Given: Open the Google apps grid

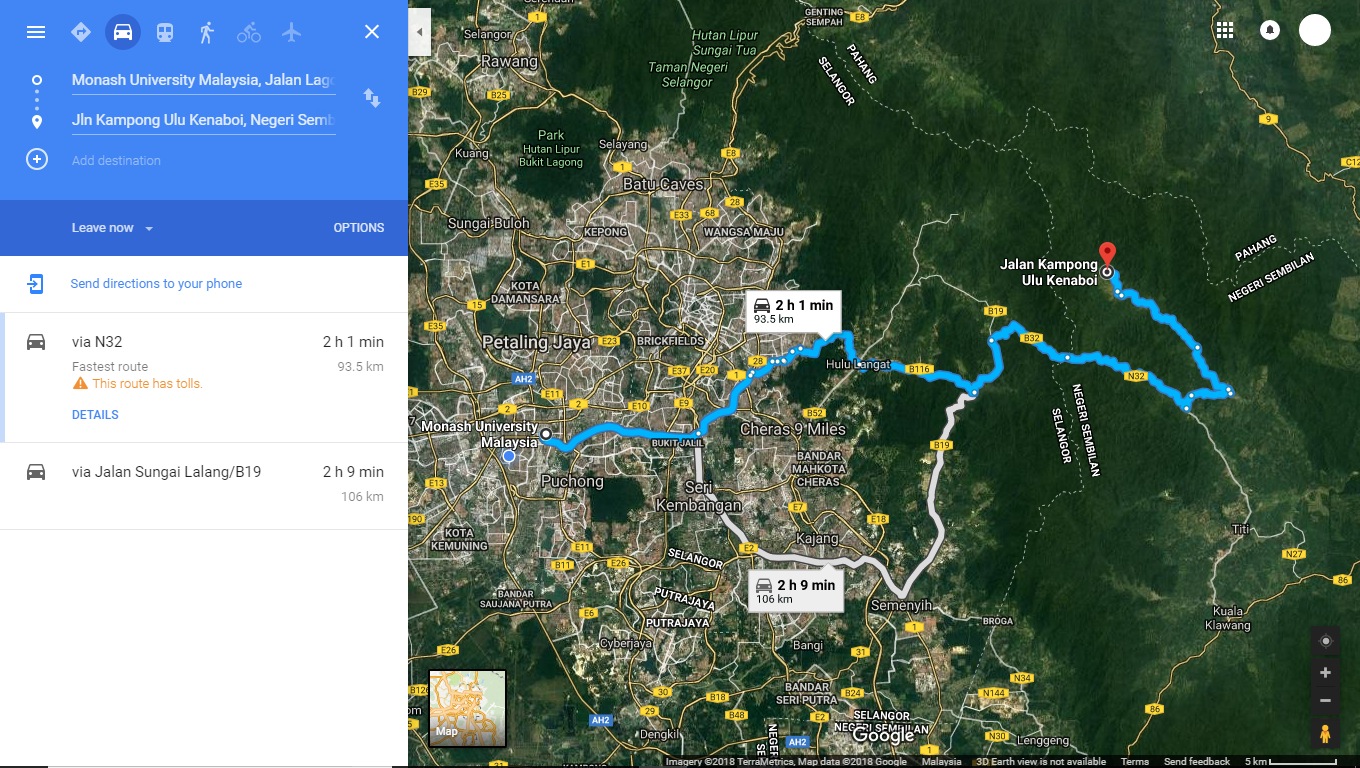Looking at the screenshot, I should [1225, 30].
